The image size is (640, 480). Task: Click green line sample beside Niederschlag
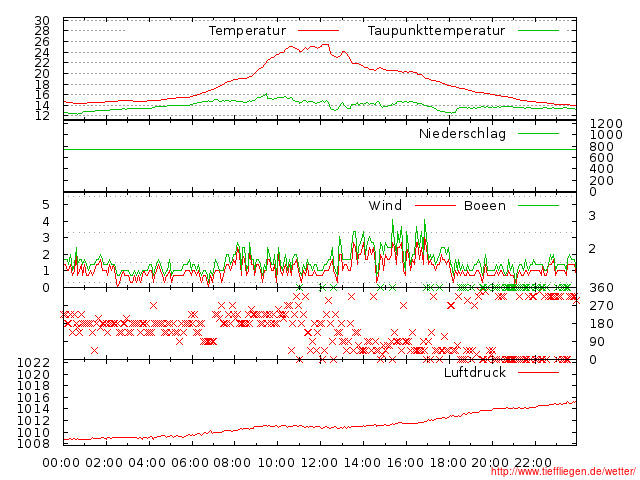[x=538, y=133]
